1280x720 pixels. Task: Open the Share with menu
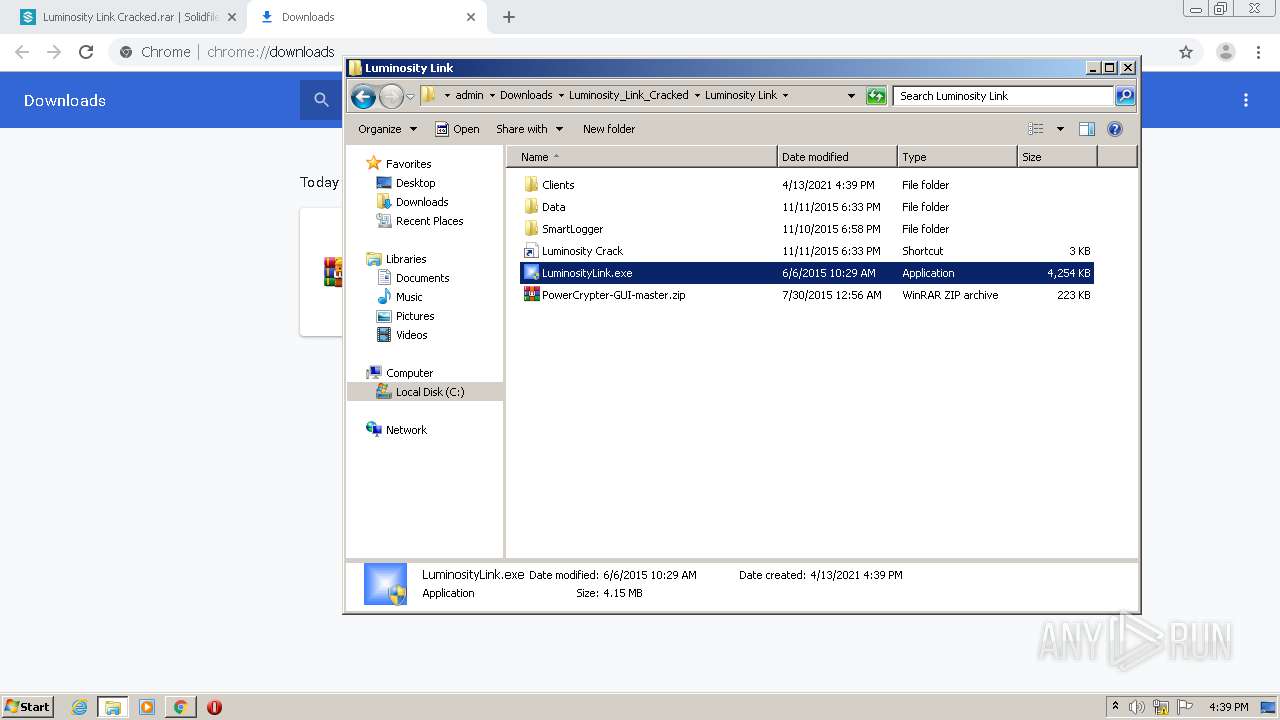530,129
